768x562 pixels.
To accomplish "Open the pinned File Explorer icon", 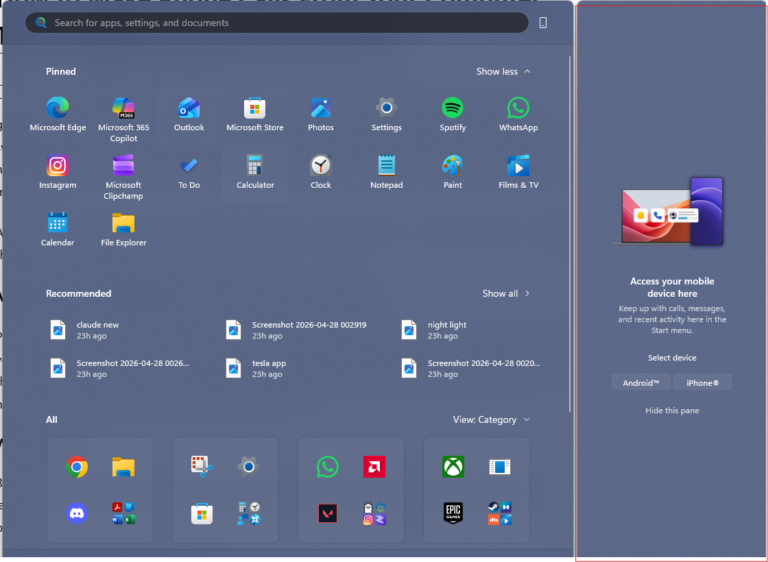I will pos(123,229).
